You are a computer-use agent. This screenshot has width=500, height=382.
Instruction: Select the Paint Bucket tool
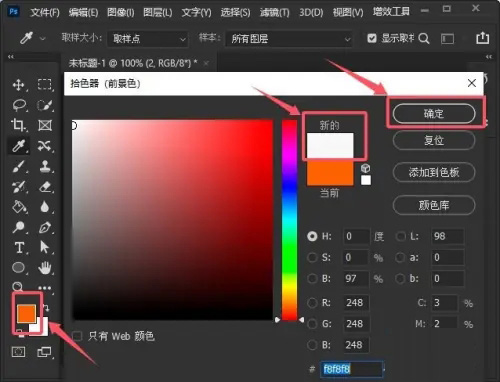tap(19, 207)
